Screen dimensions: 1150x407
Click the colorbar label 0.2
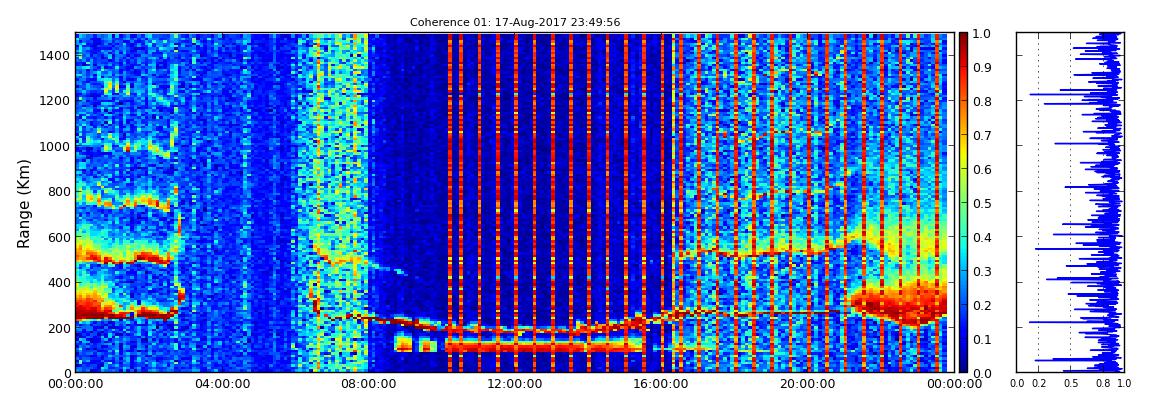coord(984,305)
